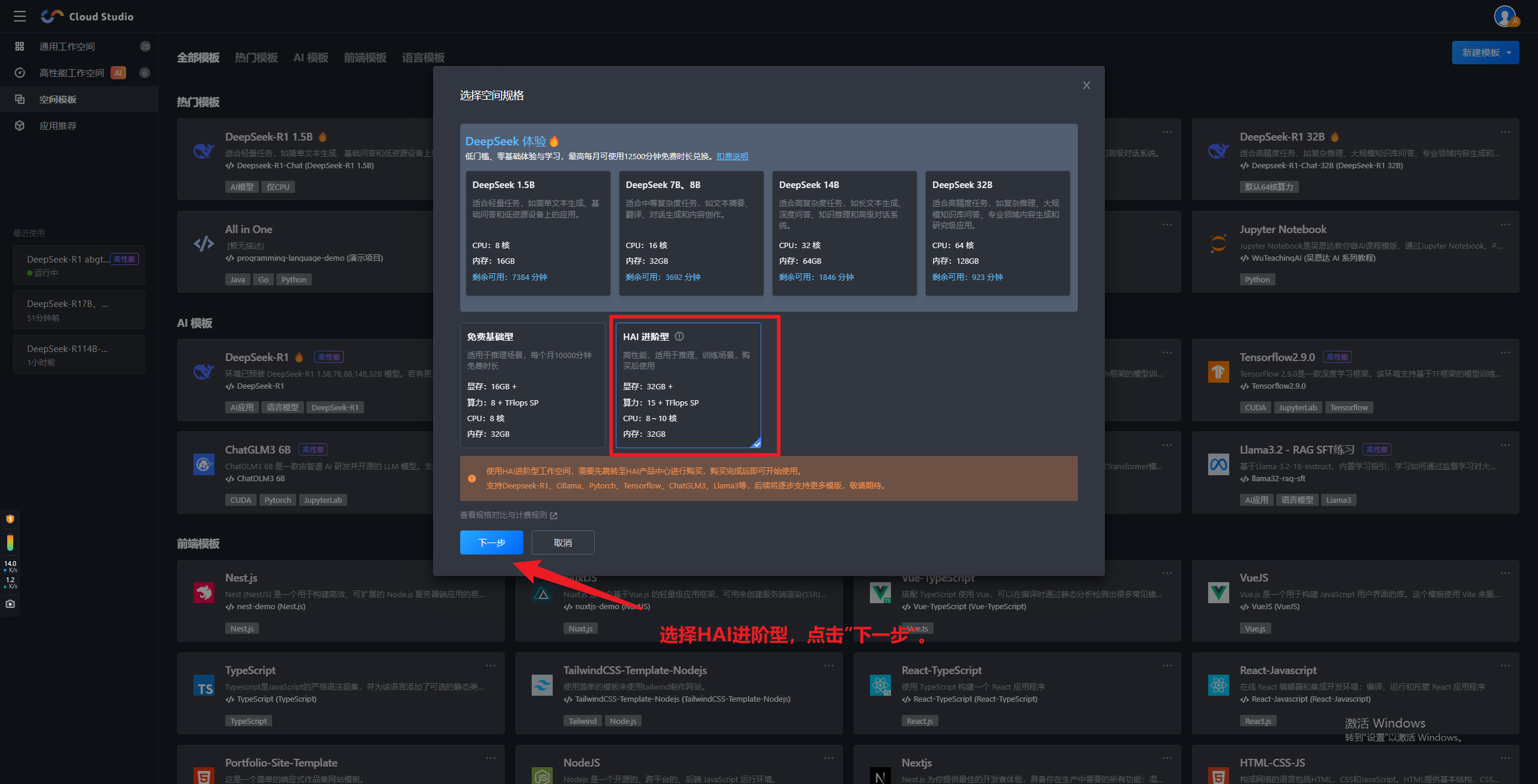
Task: Open recent workspace DeepSeek-R1 abgt
Action: 79,265
